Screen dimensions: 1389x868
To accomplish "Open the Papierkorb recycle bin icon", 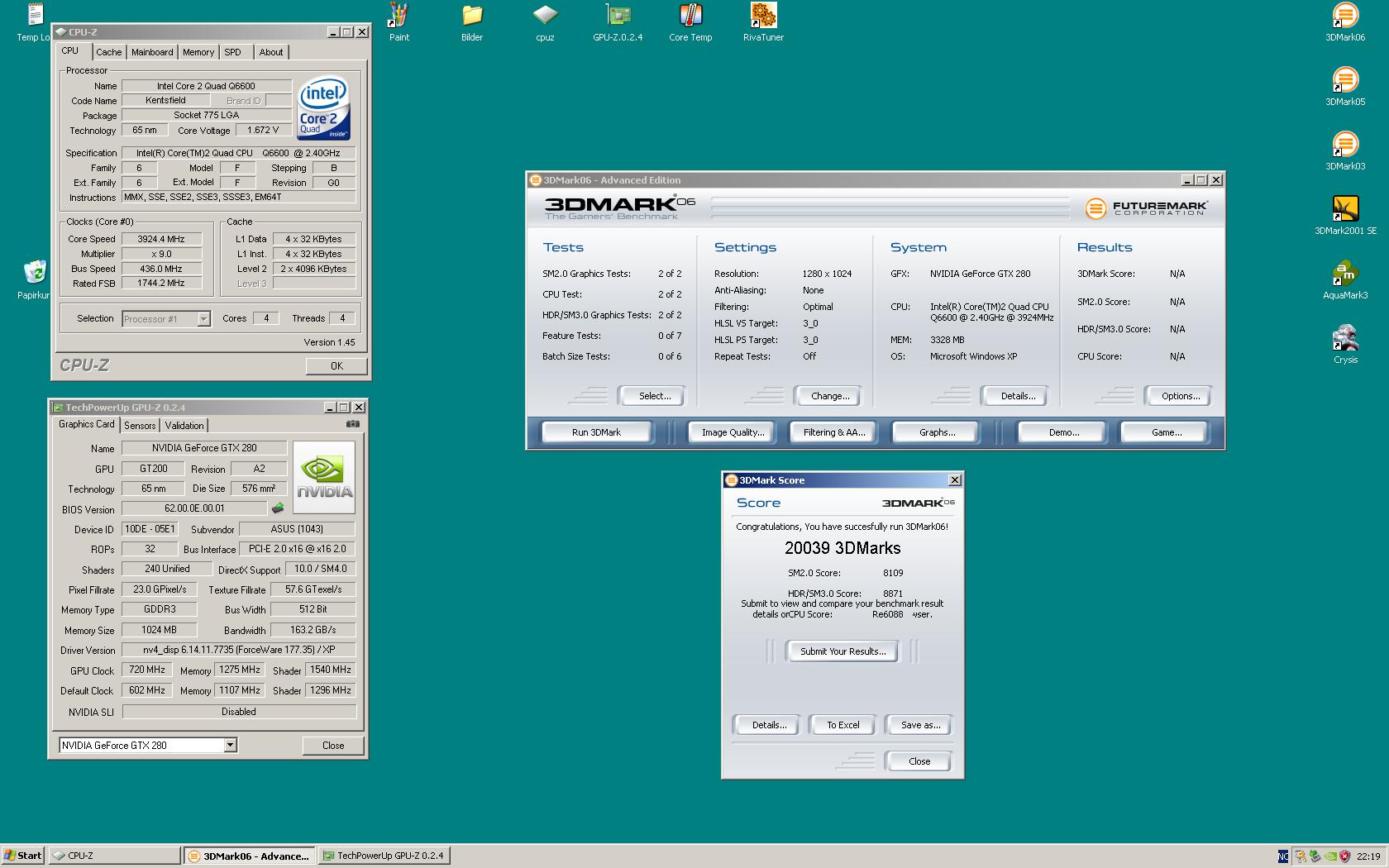I will (34, 279).
